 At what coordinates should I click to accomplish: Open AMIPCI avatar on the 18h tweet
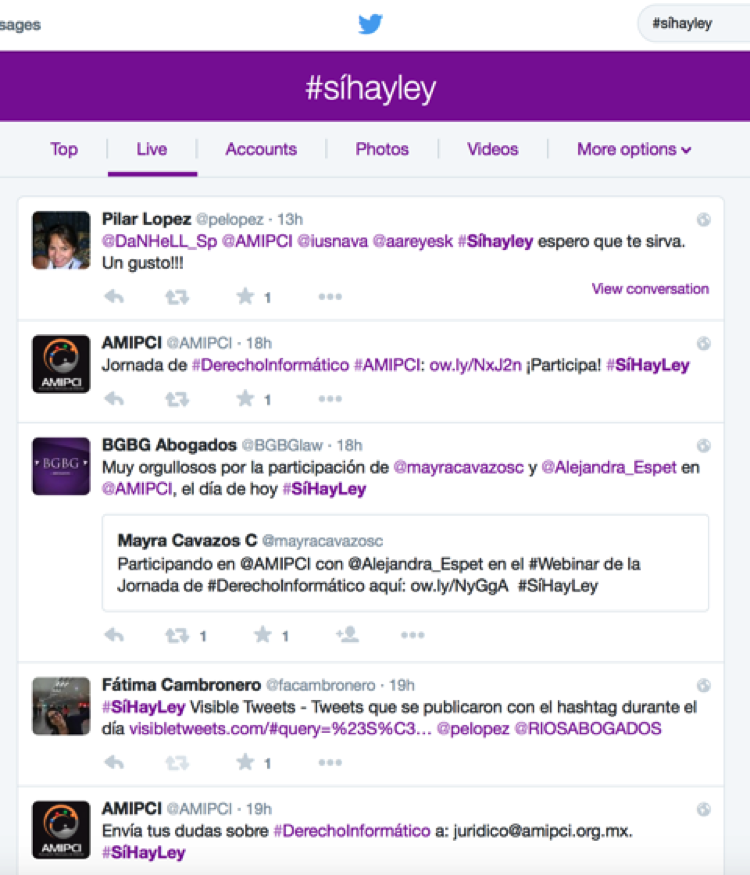(x=61, y=364)
